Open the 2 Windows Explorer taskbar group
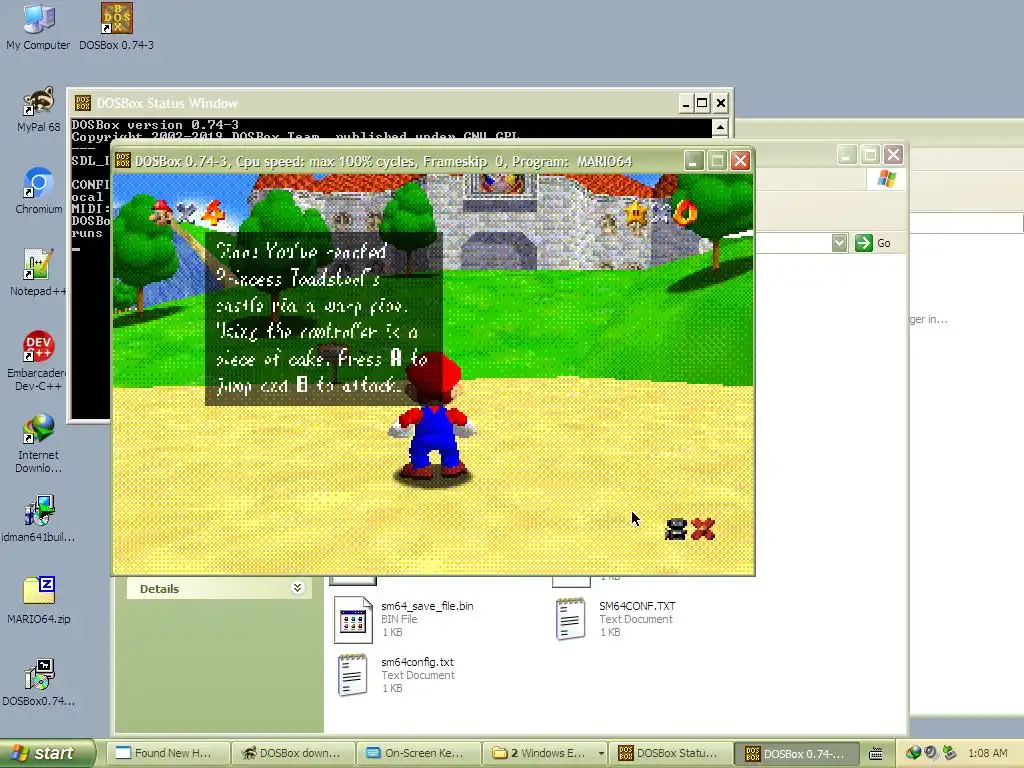 545,753
